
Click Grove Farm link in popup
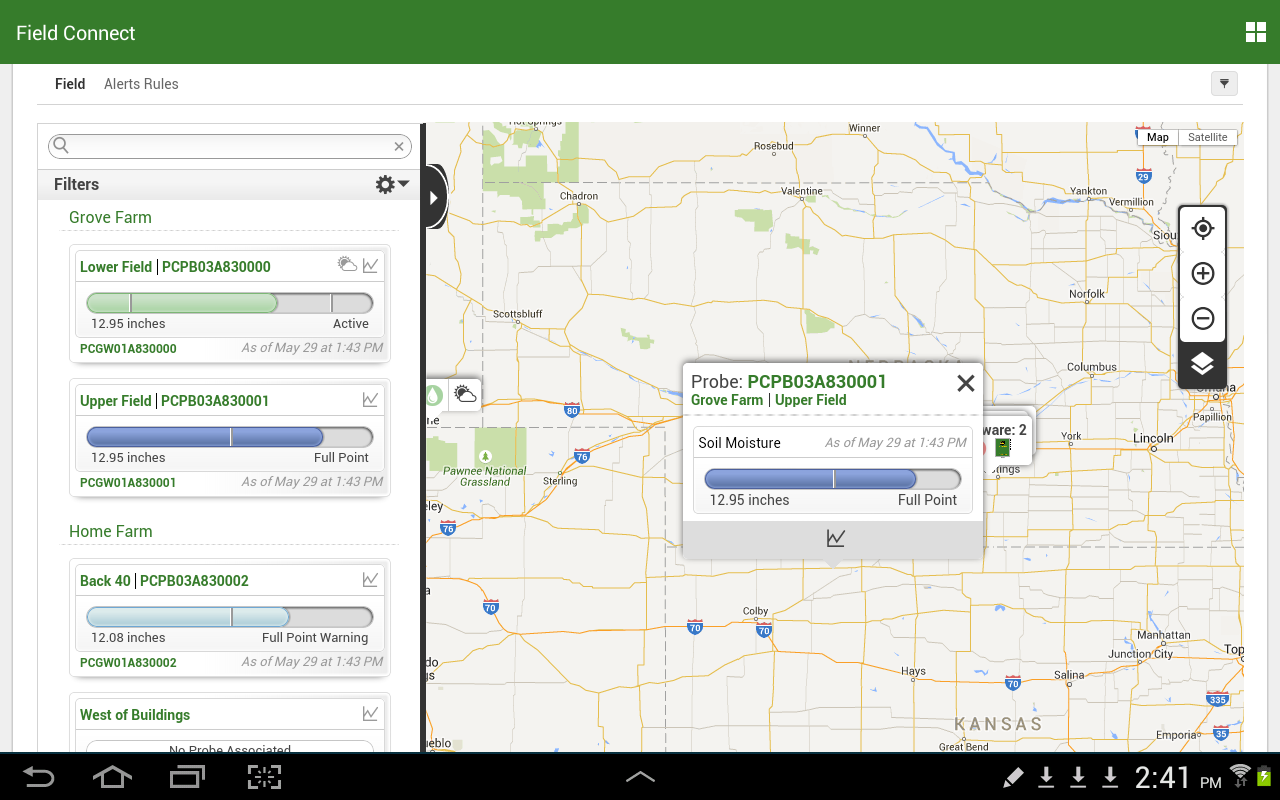tap(727, 400)
